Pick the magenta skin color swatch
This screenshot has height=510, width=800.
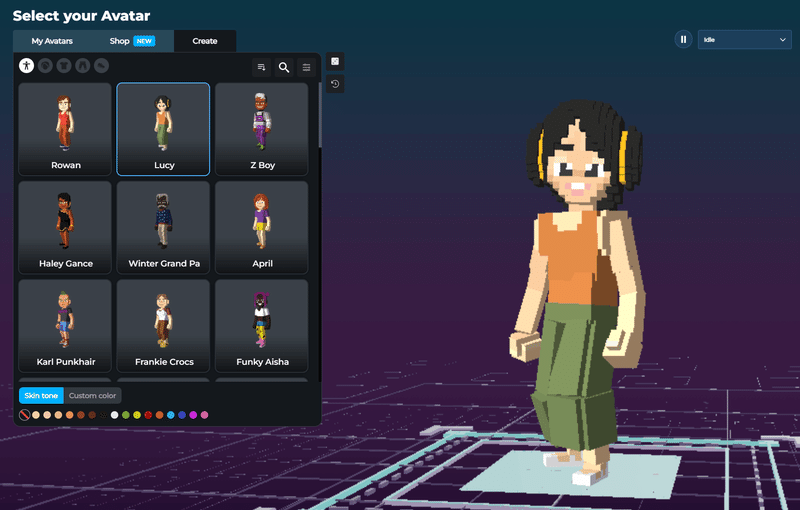[x=193, y=415]
